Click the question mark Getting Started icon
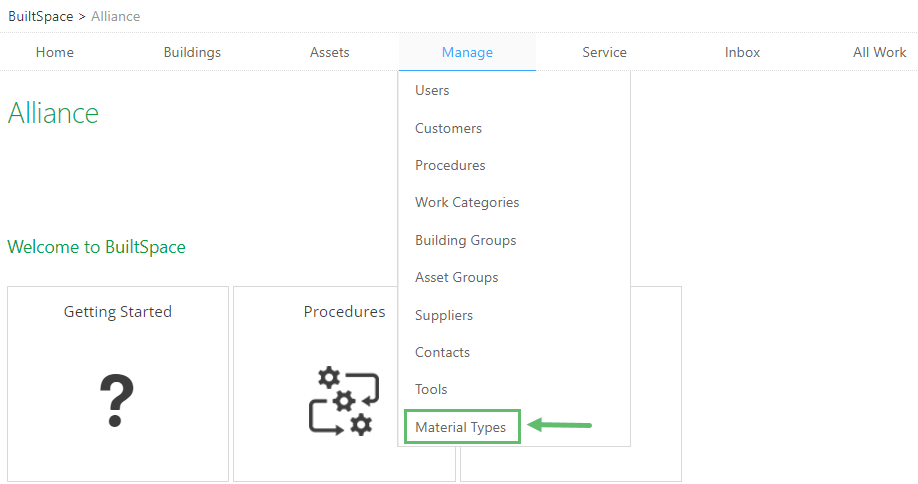 point(117,400)
